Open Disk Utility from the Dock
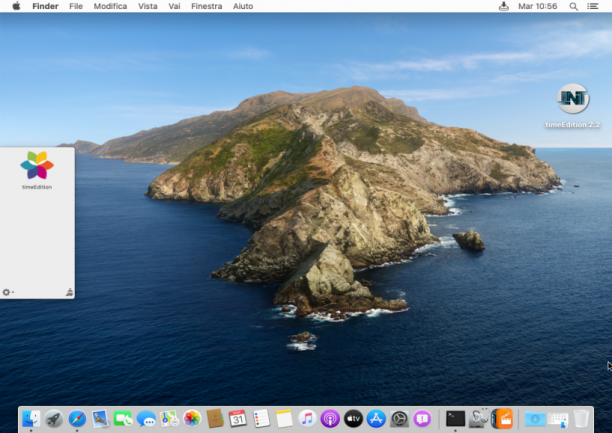This screenshot has height=433, width=612. 479,418
